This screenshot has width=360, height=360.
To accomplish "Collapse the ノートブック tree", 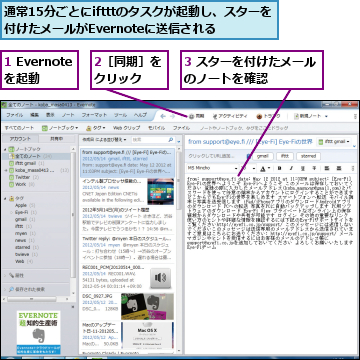I will 5,149.
